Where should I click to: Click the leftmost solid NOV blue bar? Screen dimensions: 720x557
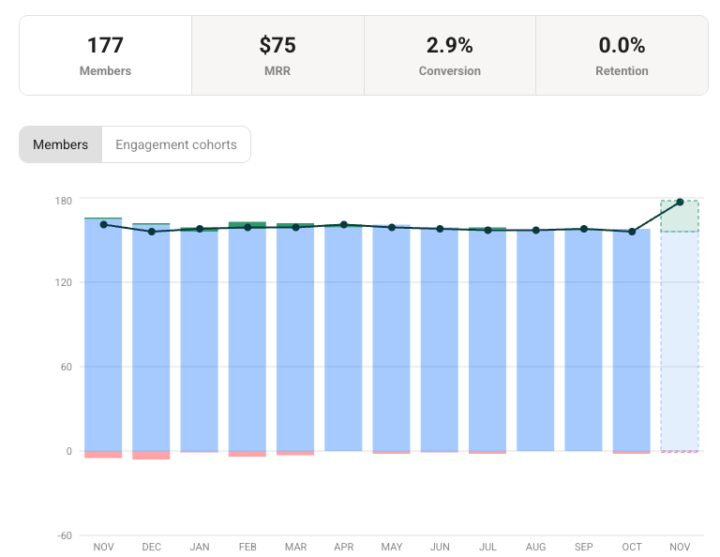coord(103,340)
